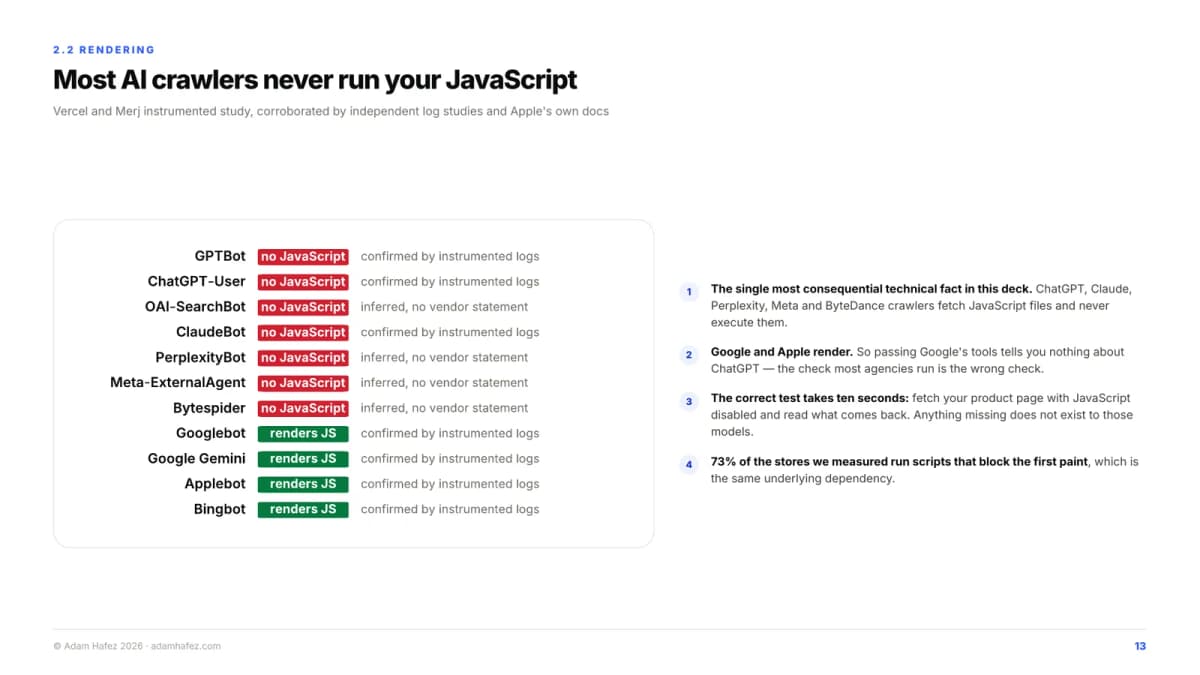This screenshot has height=675, width=1200.
Task: Select the subtitle beginning 'Vercel and Merj instrumented study'
Action: pyautogui.click(x=331, y=111)
